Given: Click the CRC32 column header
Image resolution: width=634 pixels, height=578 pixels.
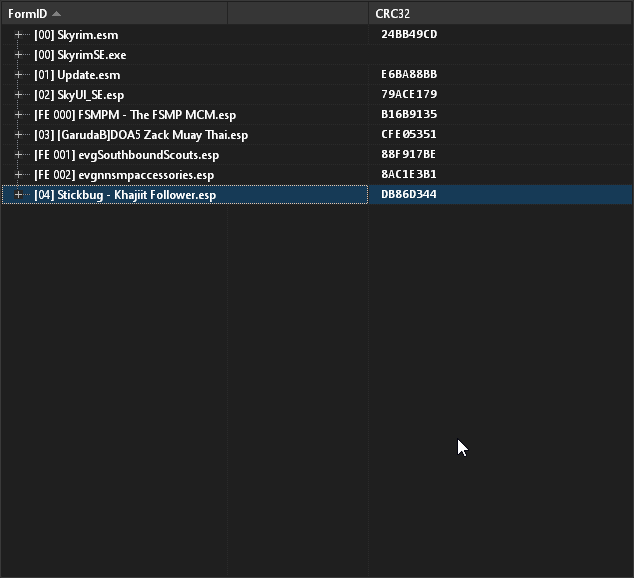Looking at the screenshot, I should tap(500, 14).
